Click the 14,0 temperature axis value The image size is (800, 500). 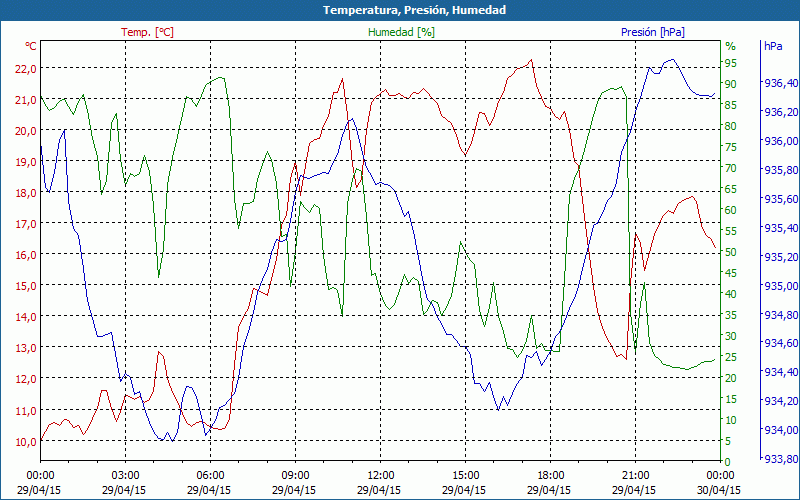25,317
